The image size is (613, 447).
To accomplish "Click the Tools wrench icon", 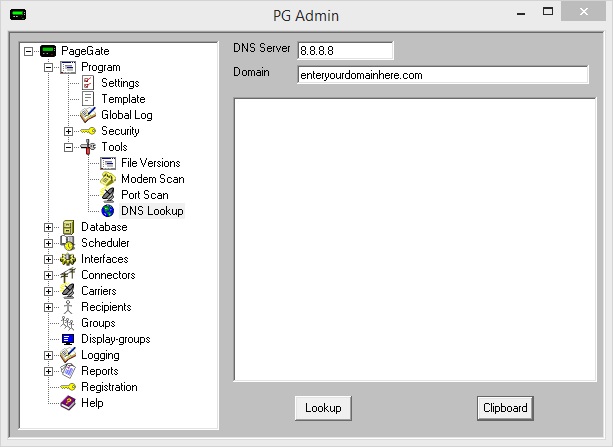I will pyautogui.click(x=88, y=147).
